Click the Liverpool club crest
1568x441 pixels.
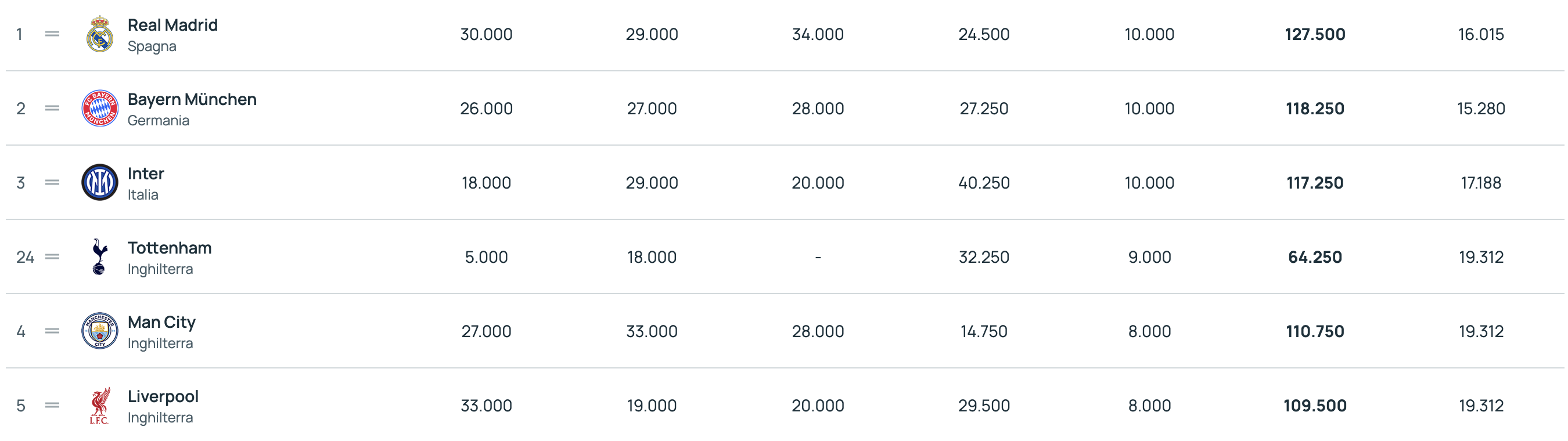100,405
